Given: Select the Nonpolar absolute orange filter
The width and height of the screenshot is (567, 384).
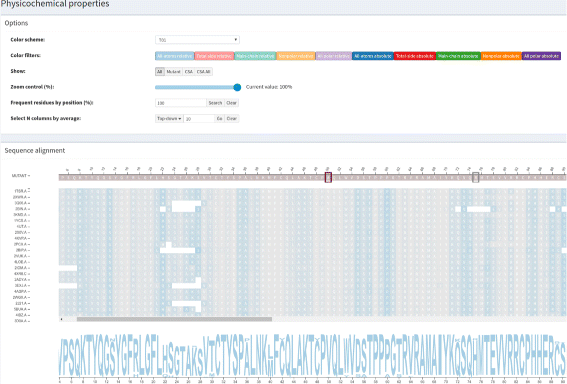Looking at the screenshot, I should [x=501, y=56].
